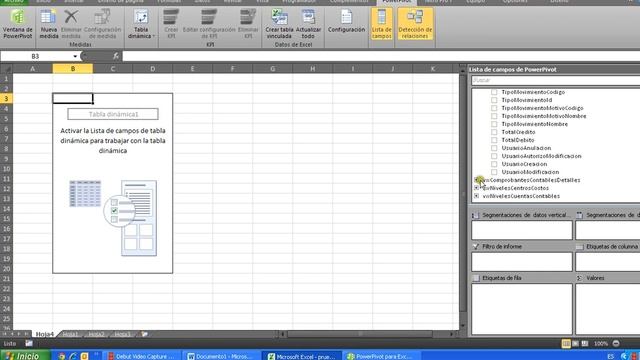Switch to PowerPivot para Excel taskbar window

pos(381,356)
